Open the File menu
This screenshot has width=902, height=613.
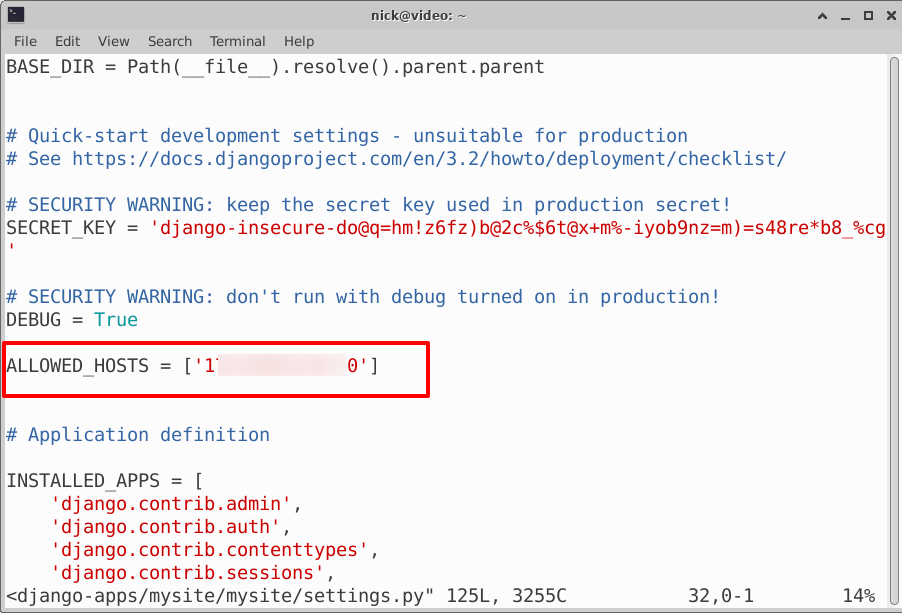[25, 41]
